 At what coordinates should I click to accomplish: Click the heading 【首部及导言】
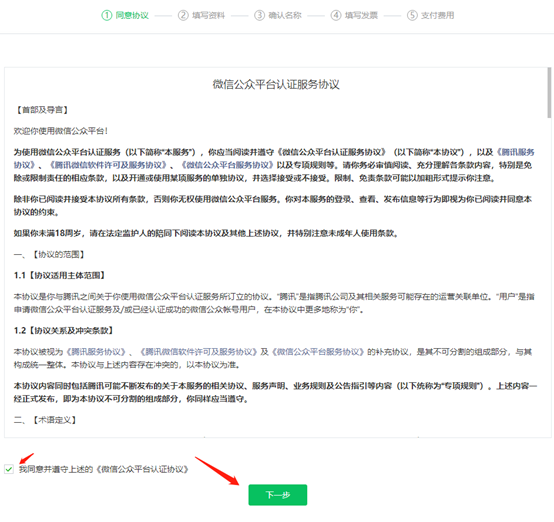[42, 110]
